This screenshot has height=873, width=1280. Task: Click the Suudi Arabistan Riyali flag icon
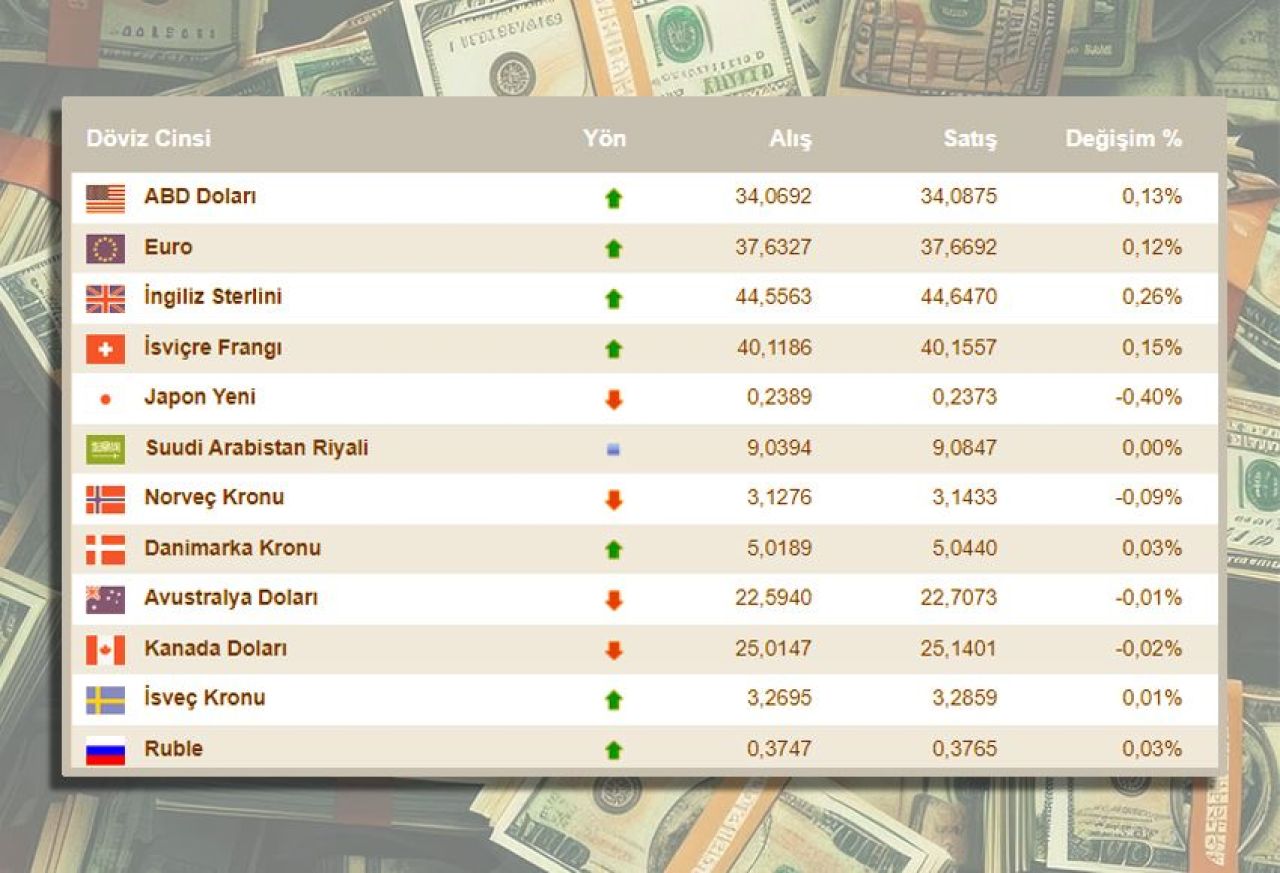coord(105,449)
